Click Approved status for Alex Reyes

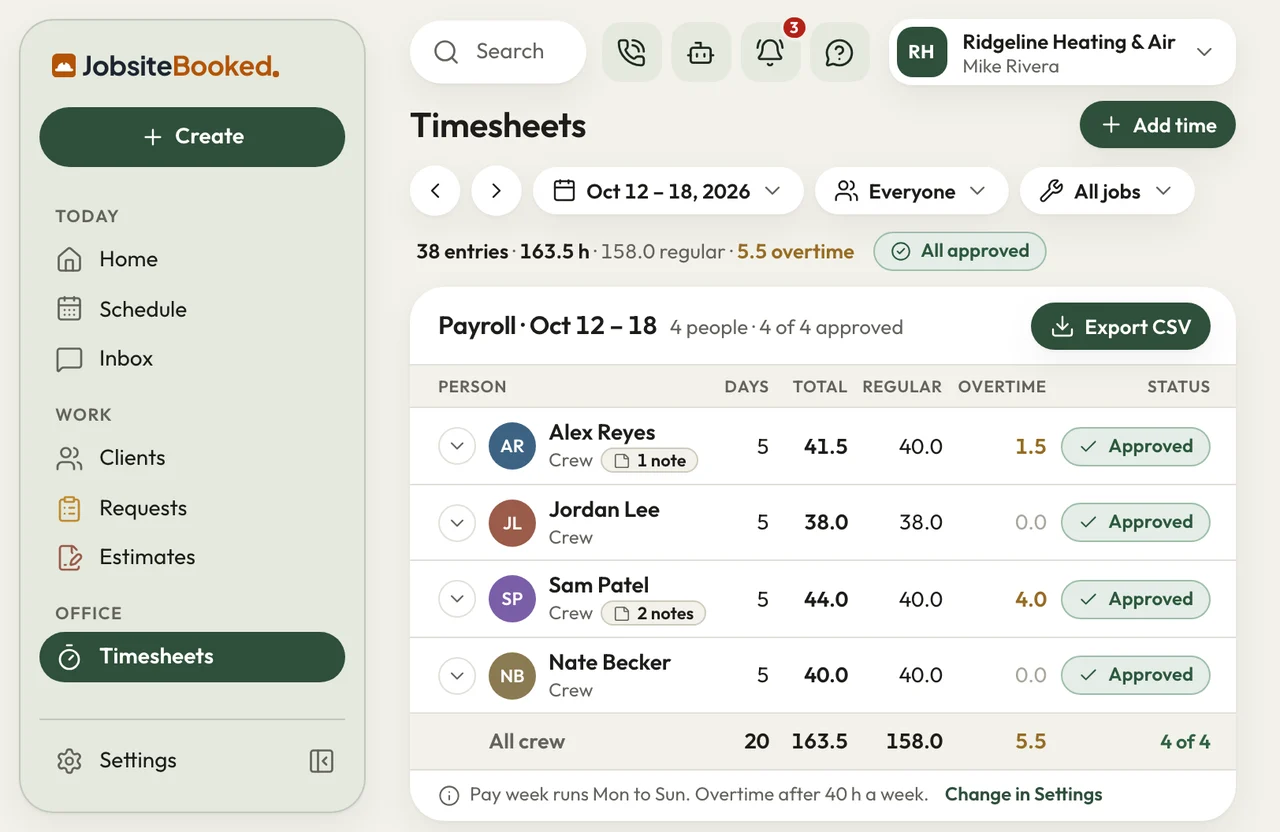pos(1135,446)
